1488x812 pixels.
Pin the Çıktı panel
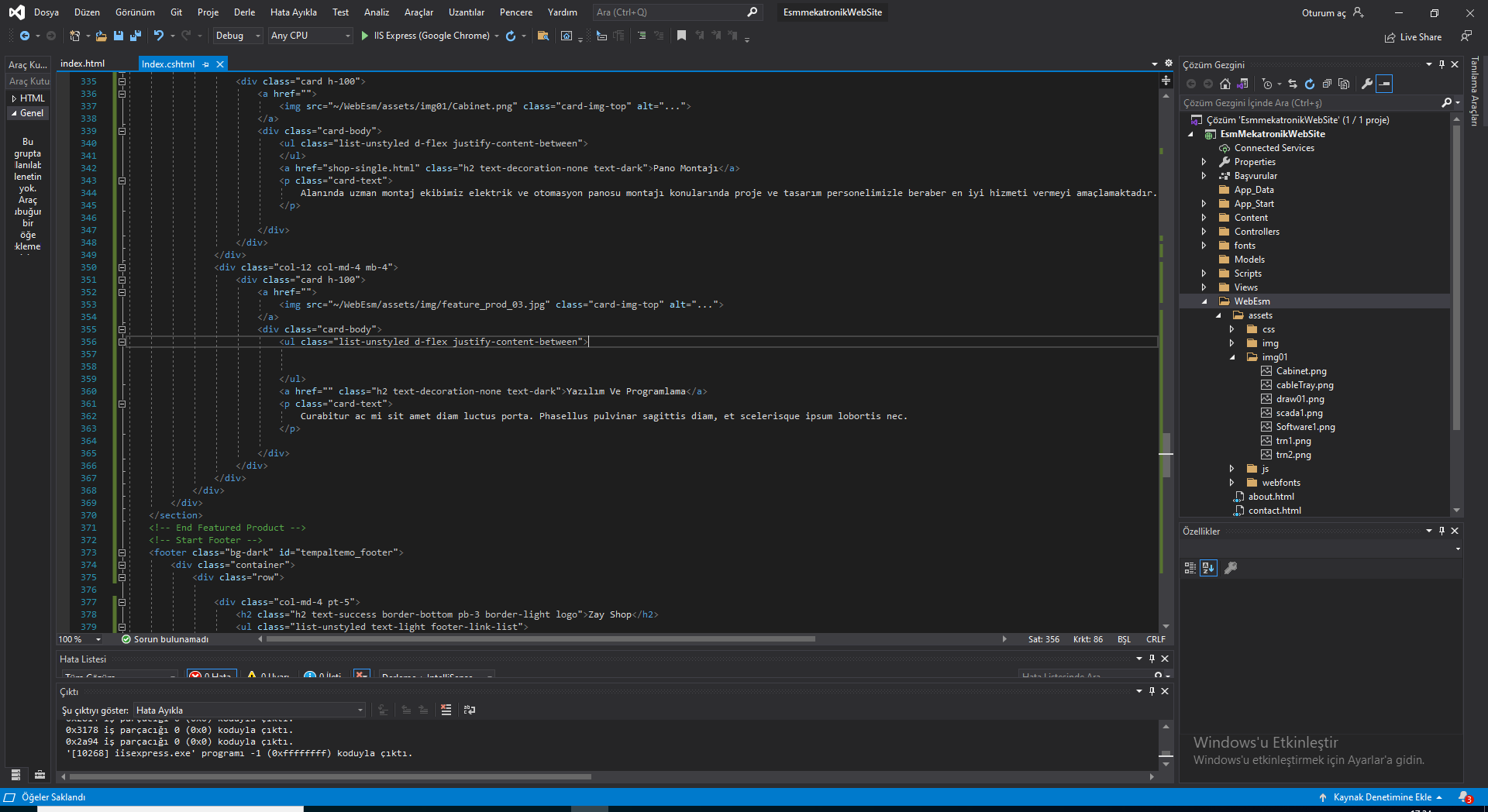[x=1152, y=691]
